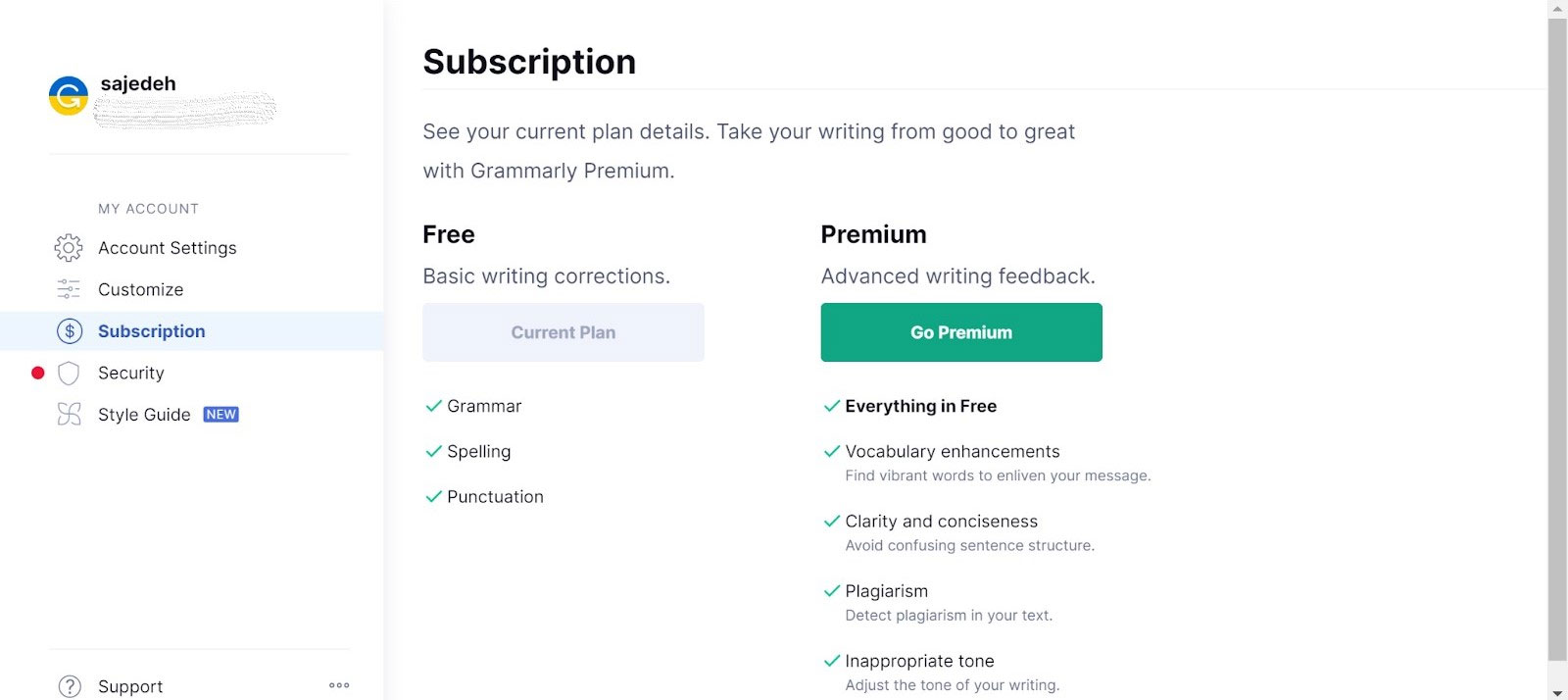Viewport: 1568px width, 700px height.
Task: Click the scrollbar down arrow
Action: 1557,692
